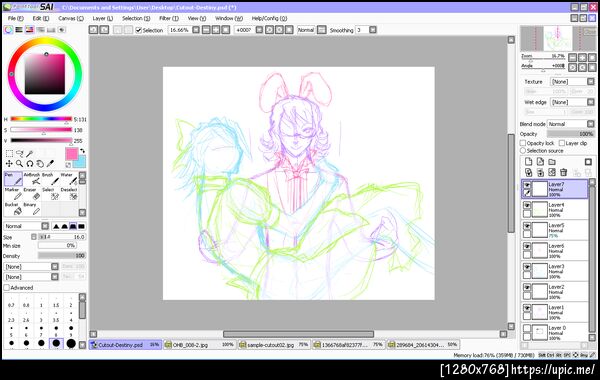Enable the Layer clip checkbox
Screen dimensions: 600x380
[x=562, y=143]
